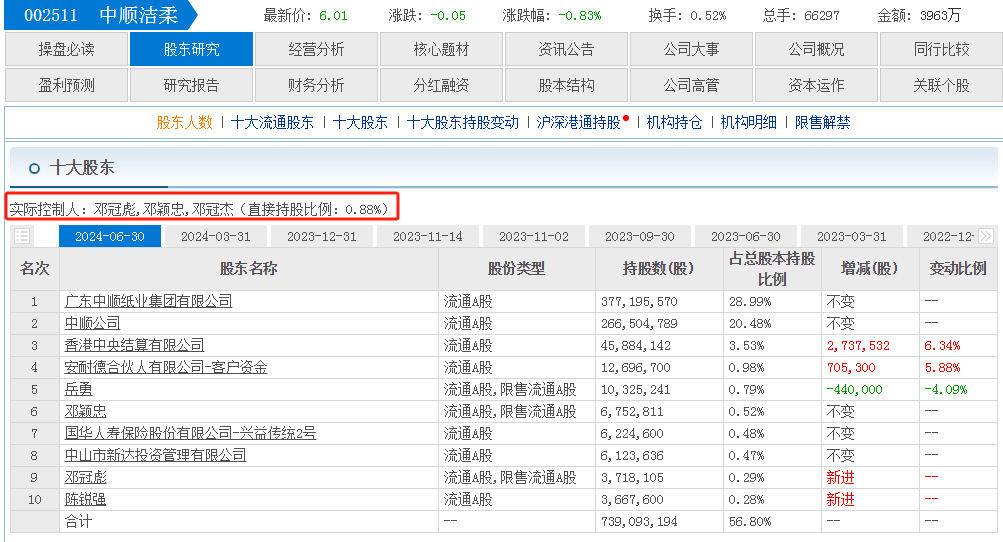This screenshot has width=1003, height=542.
Task: Click shareholder name 邓颖忠 in the table
Action: 86,411
